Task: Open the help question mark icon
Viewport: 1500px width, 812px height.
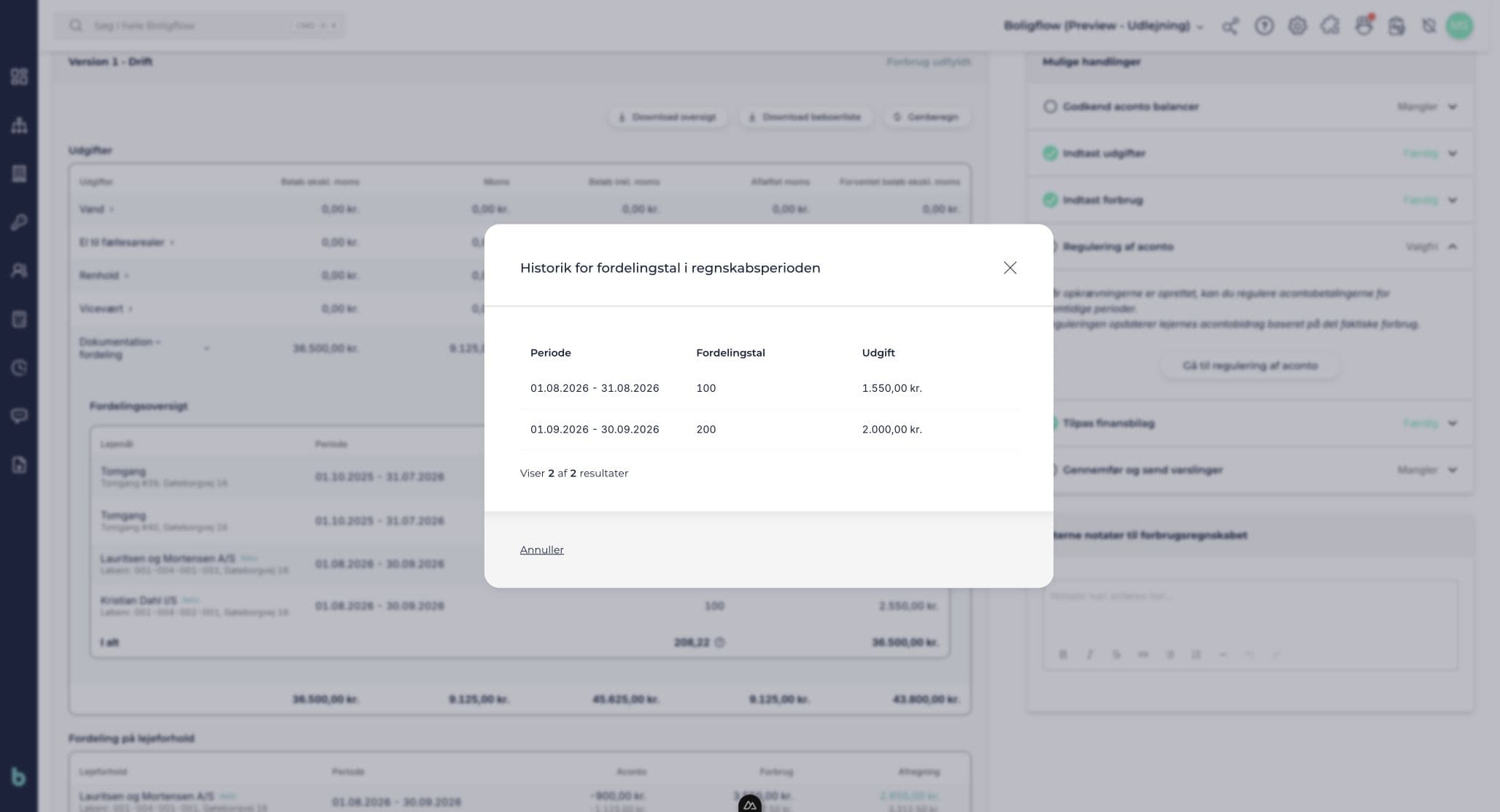Action: tap(1264, 26)
